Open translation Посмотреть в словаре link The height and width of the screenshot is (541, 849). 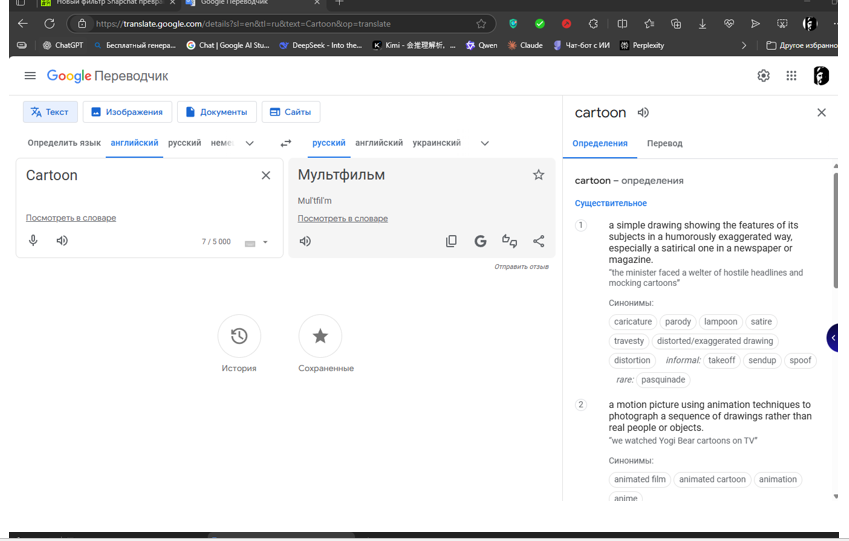343,219
